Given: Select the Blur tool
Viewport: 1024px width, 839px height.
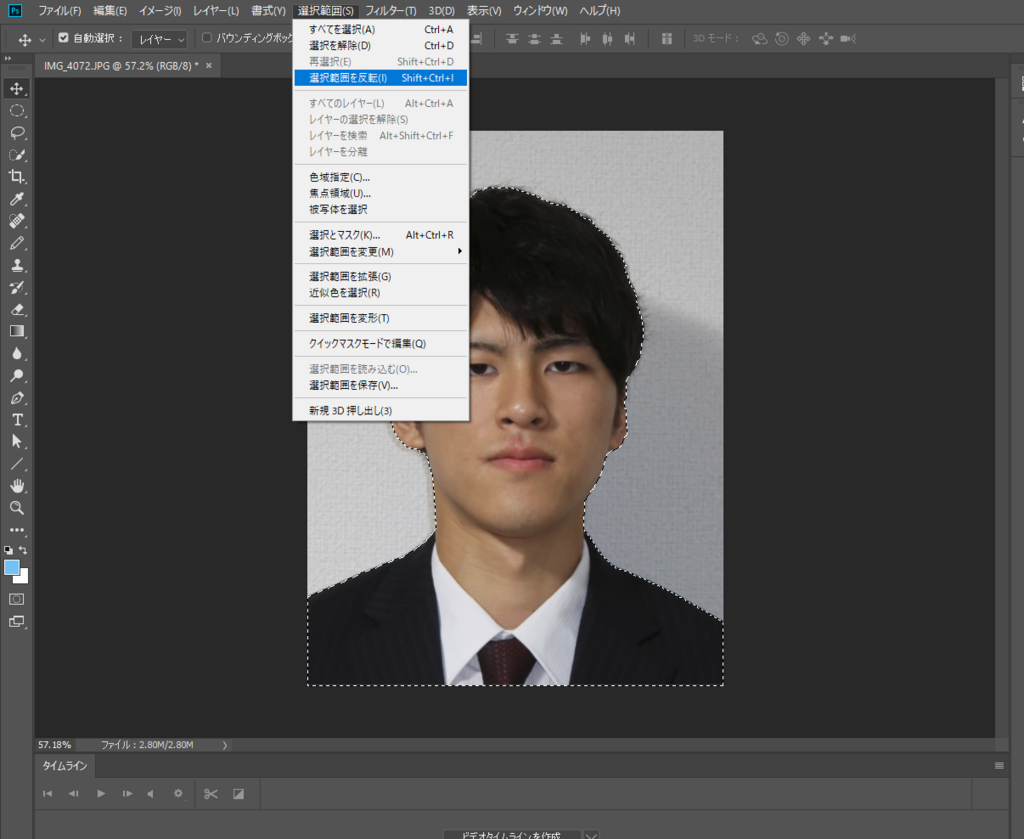Looking at the screenshot, I should click(x=17, y=353).
